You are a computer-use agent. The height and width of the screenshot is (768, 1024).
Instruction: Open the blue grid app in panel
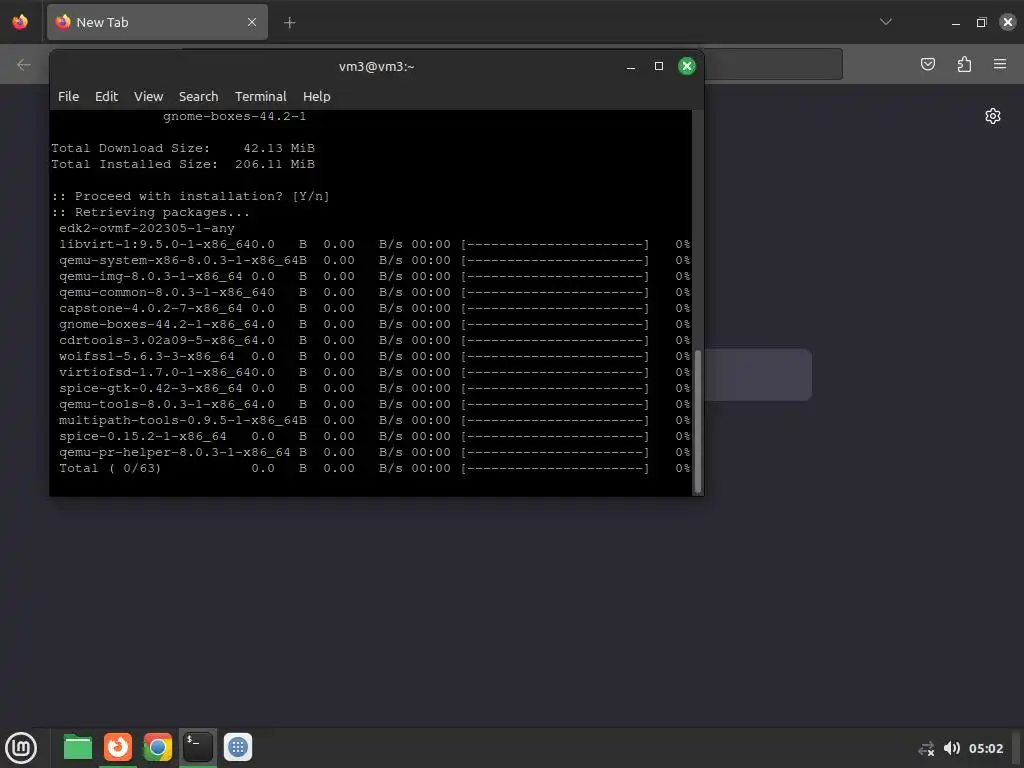tap(238, 748)
